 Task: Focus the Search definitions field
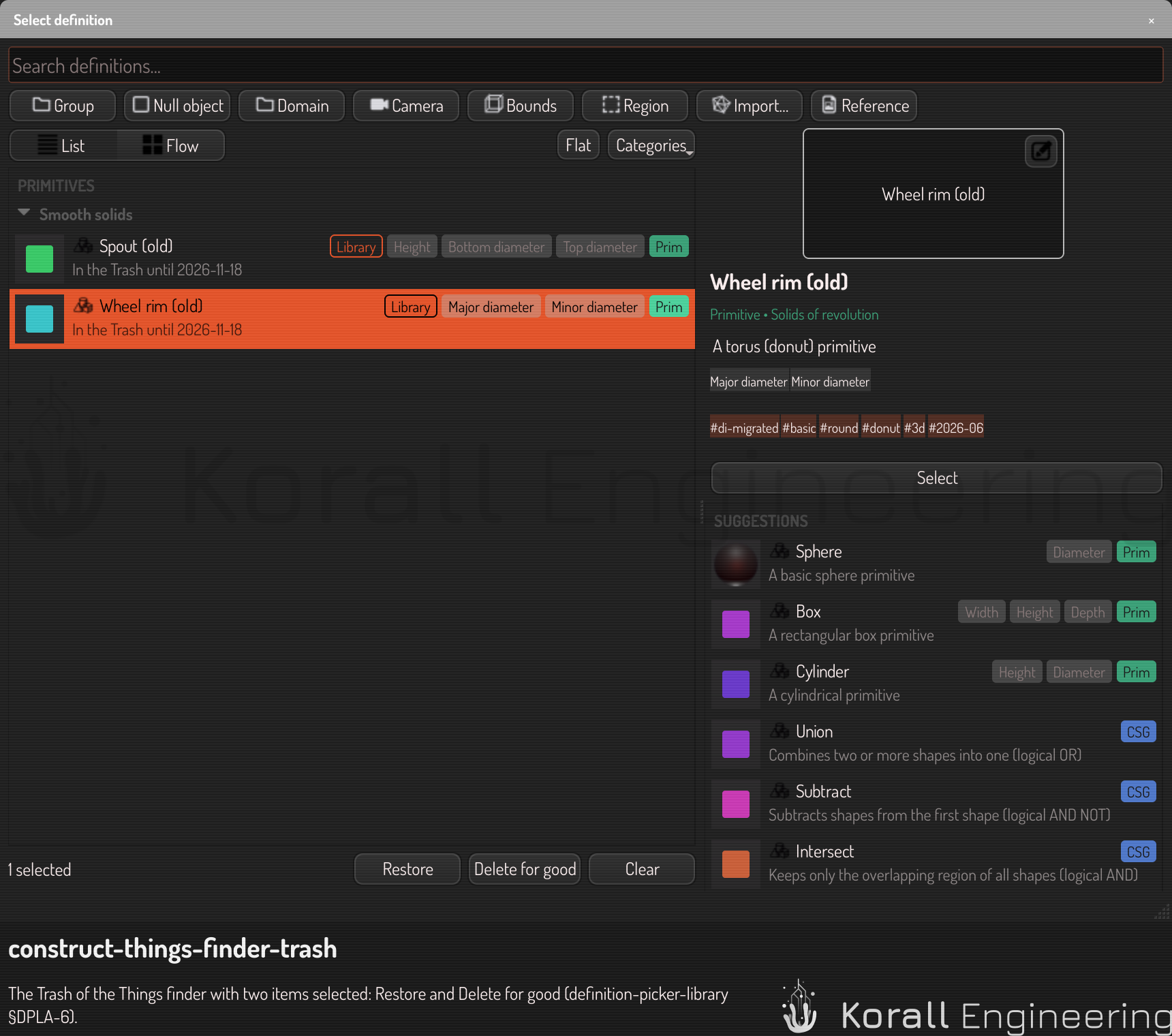coord(586,65)
